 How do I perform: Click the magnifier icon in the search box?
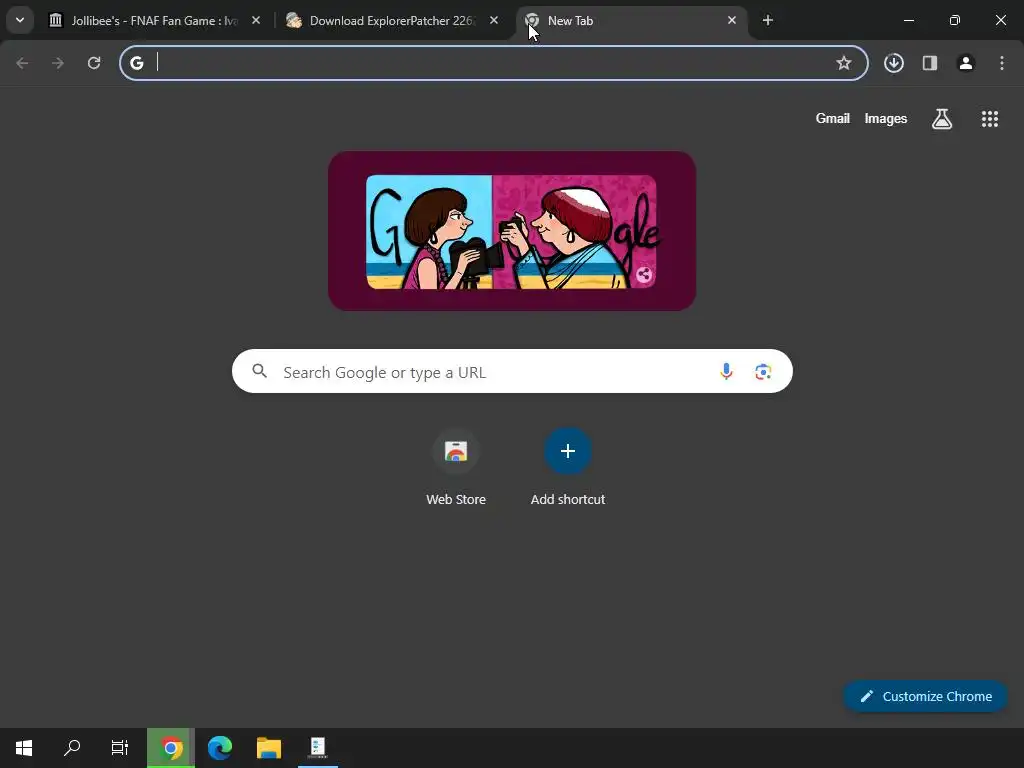point(260,372)
